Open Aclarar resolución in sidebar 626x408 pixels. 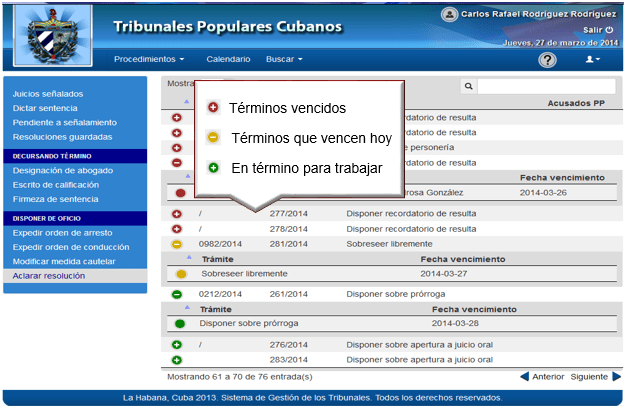pos(49,275)
